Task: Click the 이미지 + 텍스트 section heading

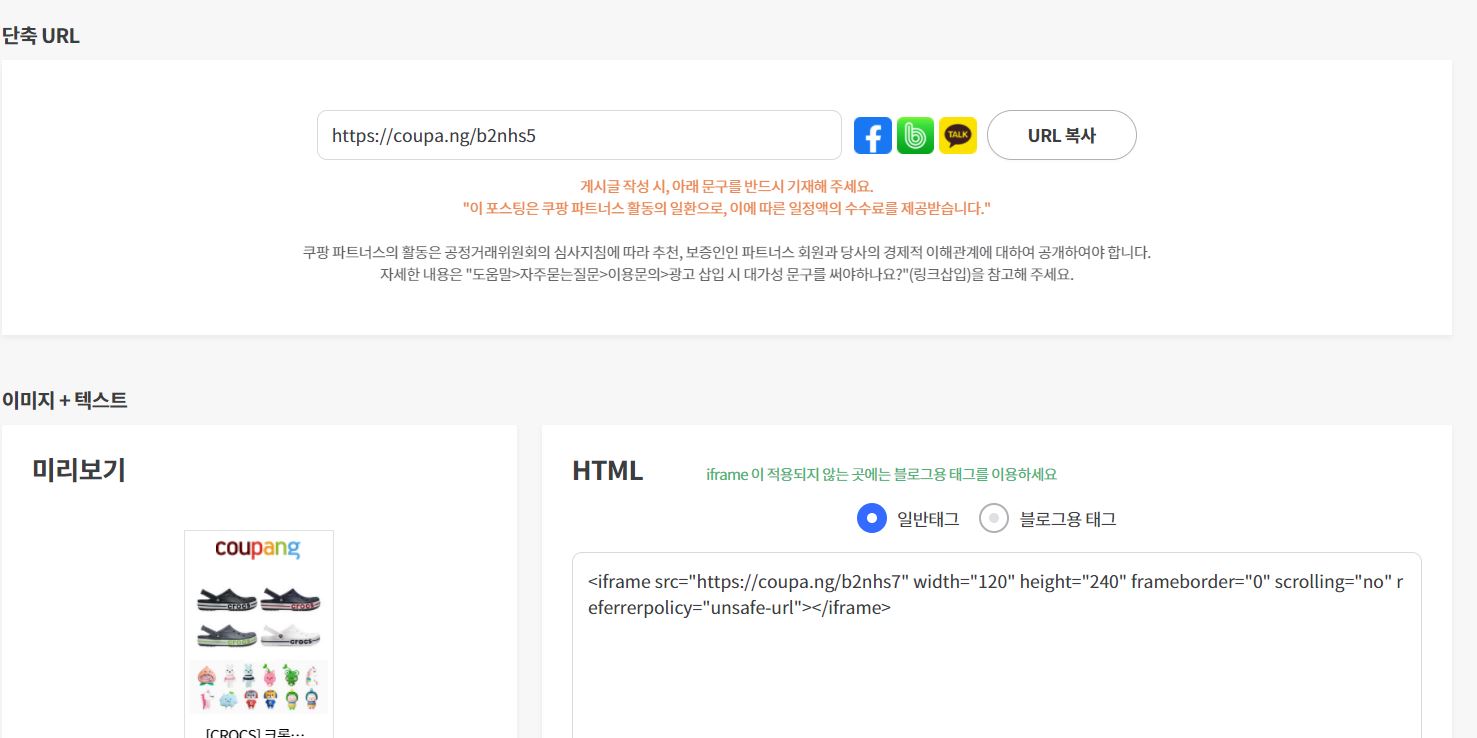Action: click(x=65, y=400)
